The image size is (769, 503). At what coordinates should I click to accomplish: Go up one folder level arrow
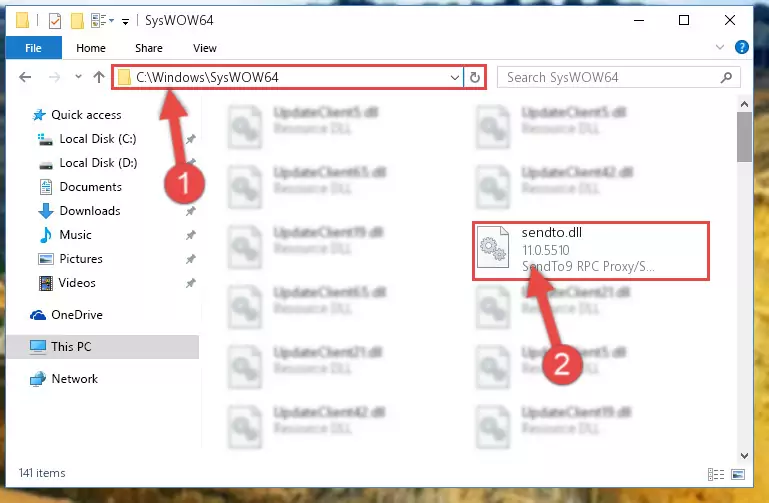point(99,77)
